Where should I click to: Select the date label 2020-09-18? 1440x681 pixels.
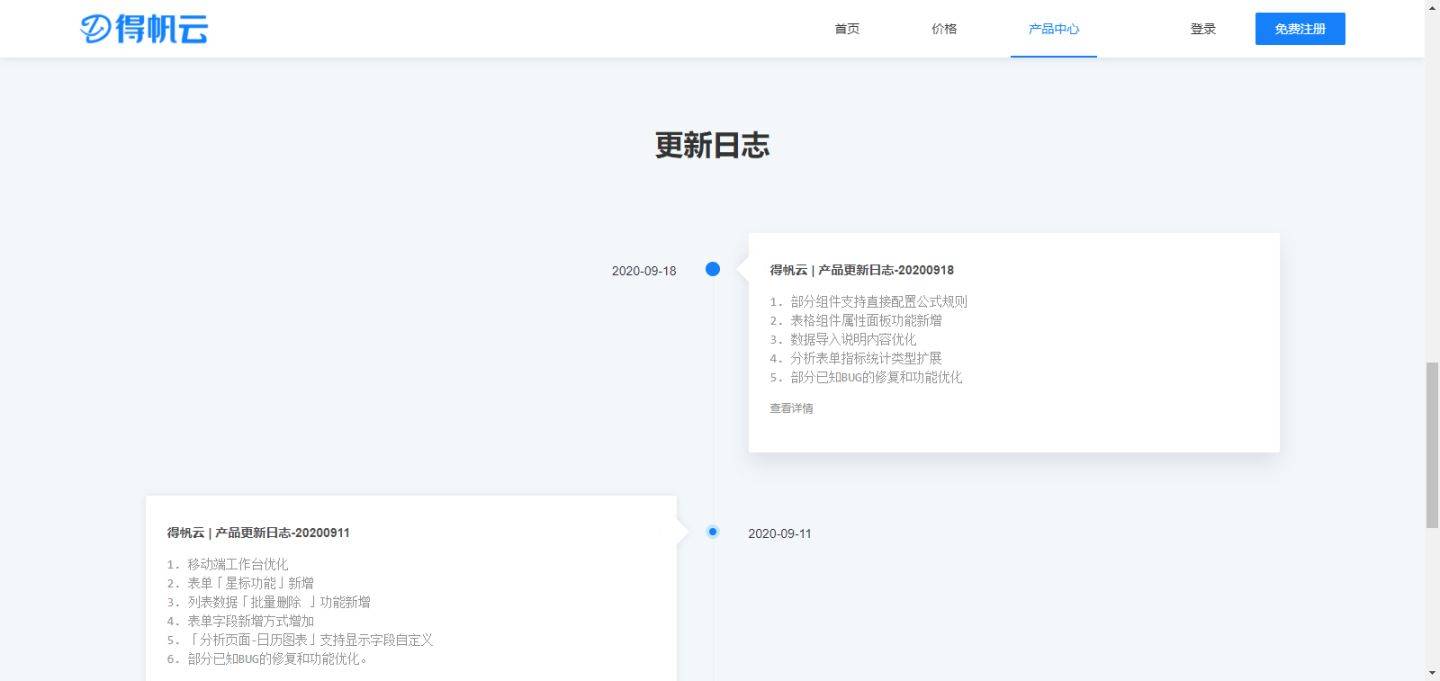pos(644,270)
